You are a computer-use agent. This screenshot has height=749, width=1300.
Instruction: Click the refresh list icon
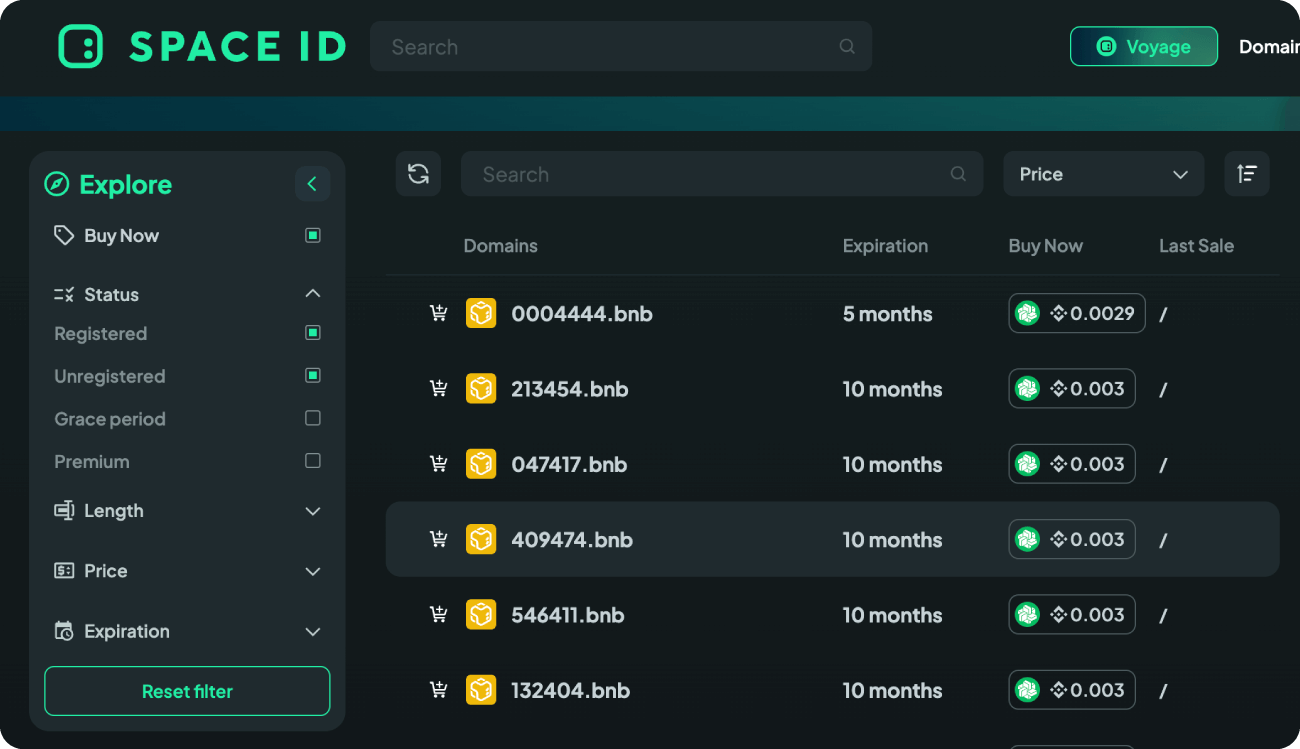[418, 174]
